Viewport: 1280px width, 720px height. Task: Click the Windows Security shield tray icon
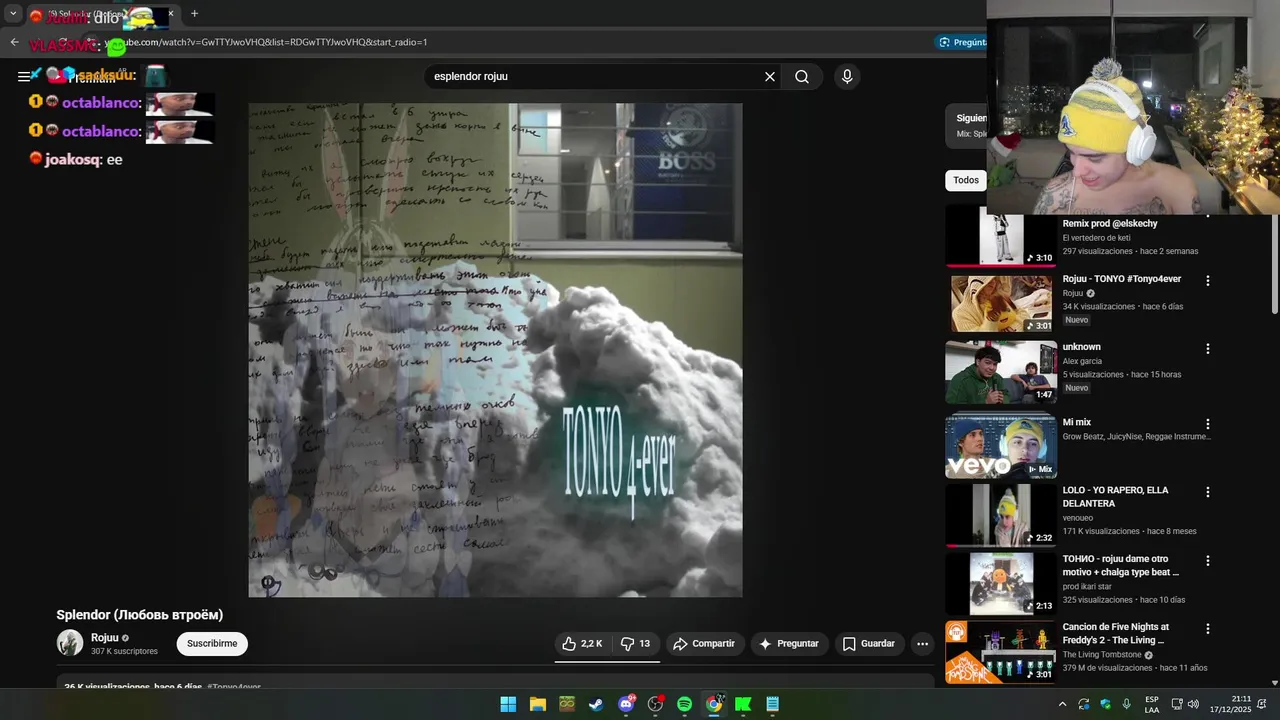coord(1105,704)
